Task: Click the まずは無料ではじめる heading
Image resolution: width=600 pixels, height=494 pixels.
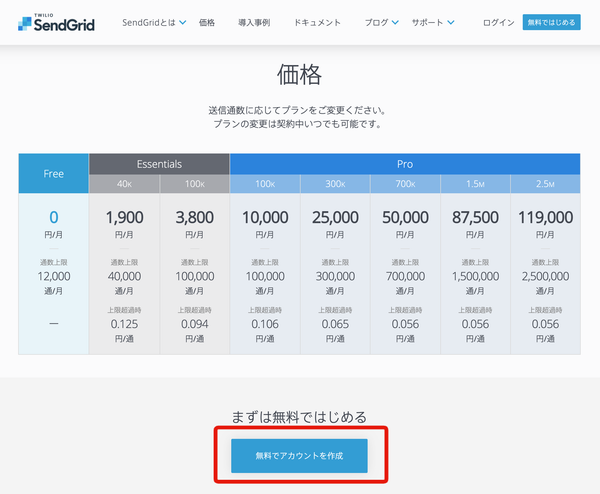Action: click(x=299, y=417)
